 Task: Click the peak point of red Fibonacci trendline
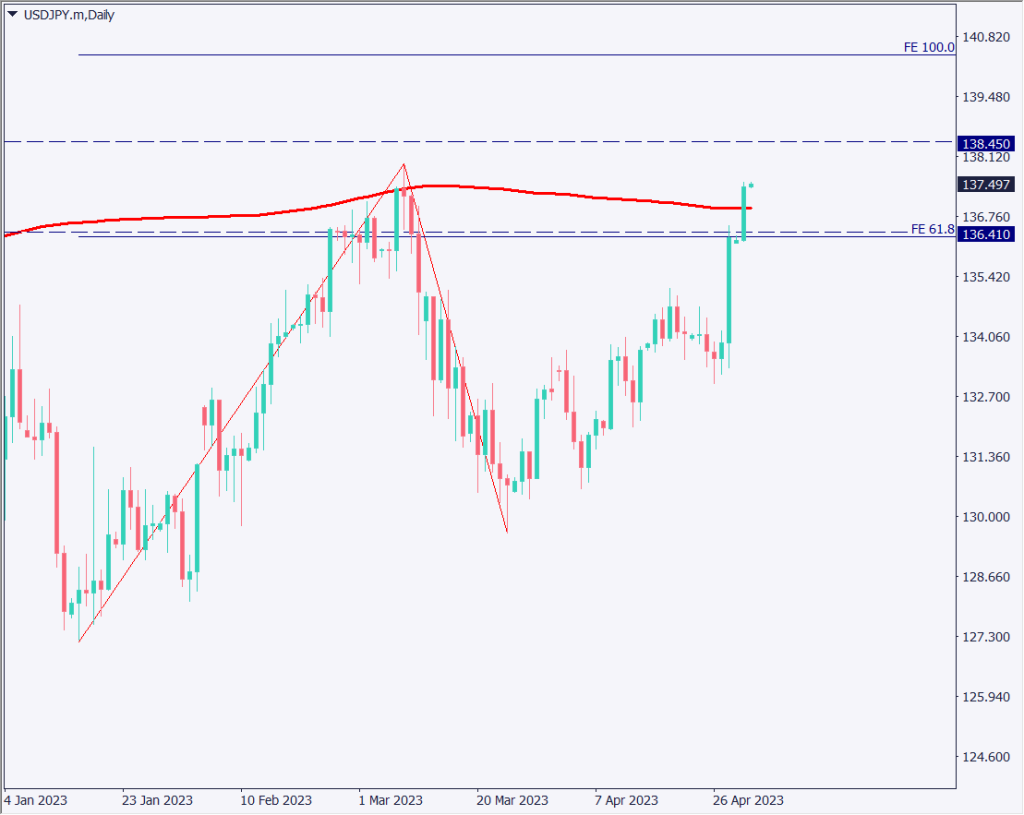click(x=403, y=164)
